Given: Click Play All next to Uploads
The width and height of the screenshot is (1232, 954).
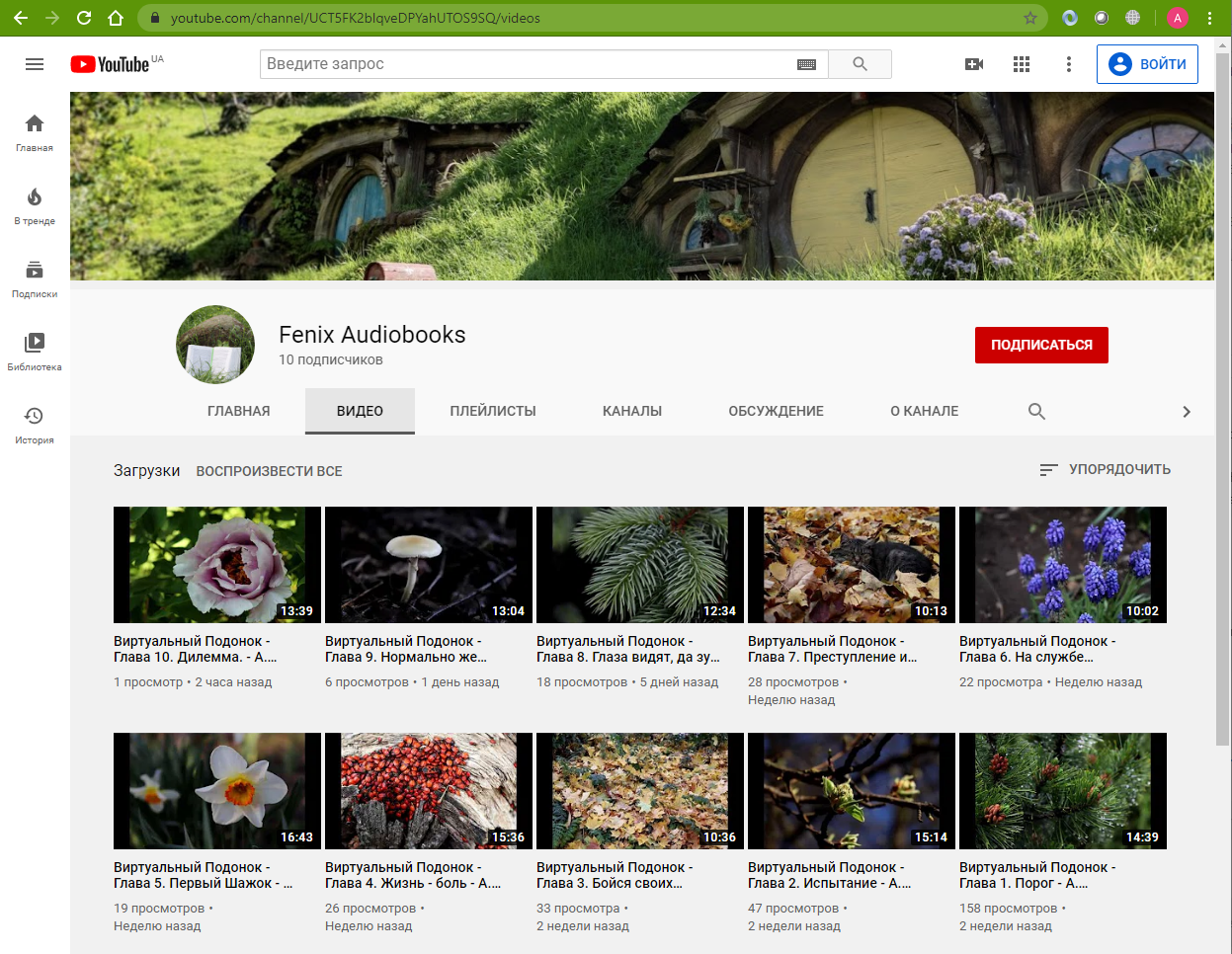Looking at the screenshot, I should tap(269, 471).
